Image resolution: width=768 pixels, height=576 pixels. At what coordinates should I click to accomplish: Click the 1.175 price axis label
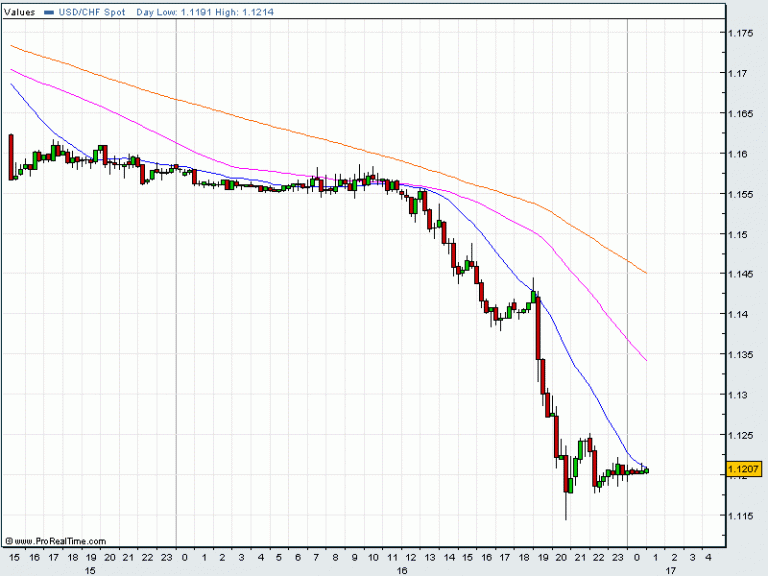pyautogui.click(x=741, y=33)
